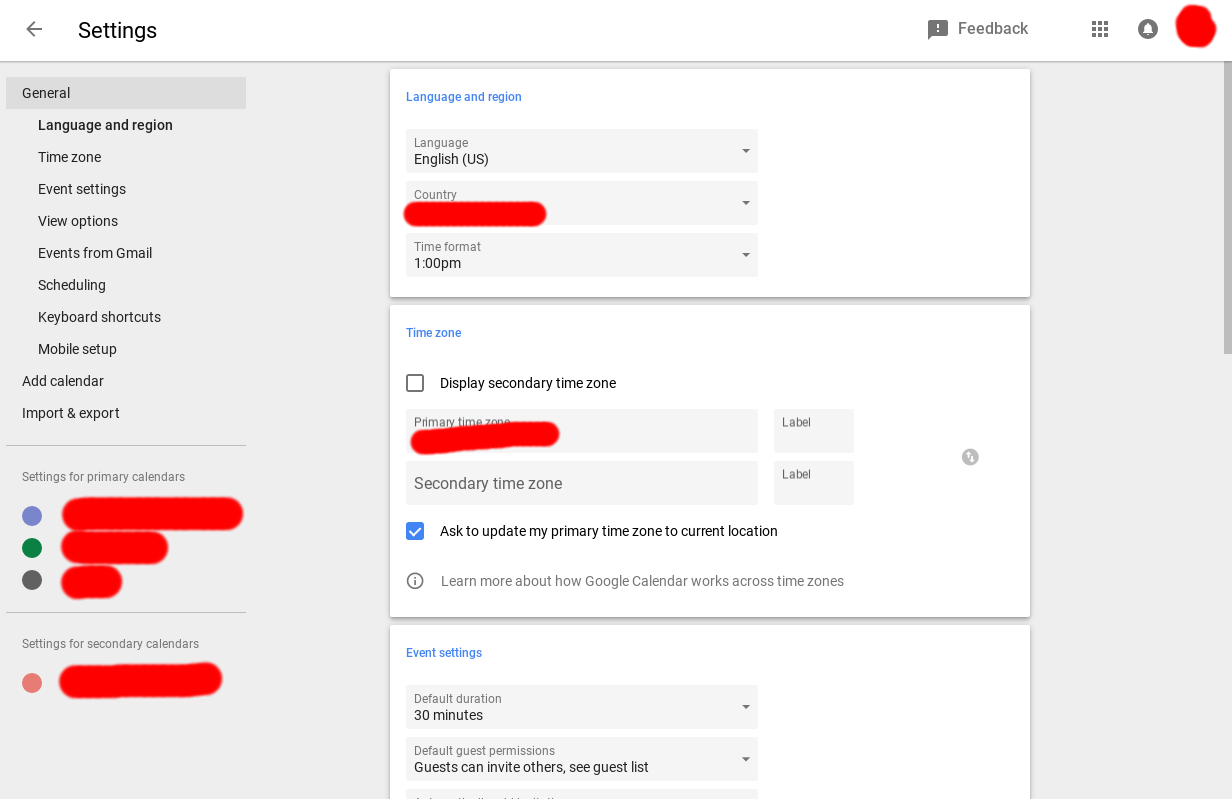Click the swap time zones icon
1232x799 pixels.
coord(970,457)
